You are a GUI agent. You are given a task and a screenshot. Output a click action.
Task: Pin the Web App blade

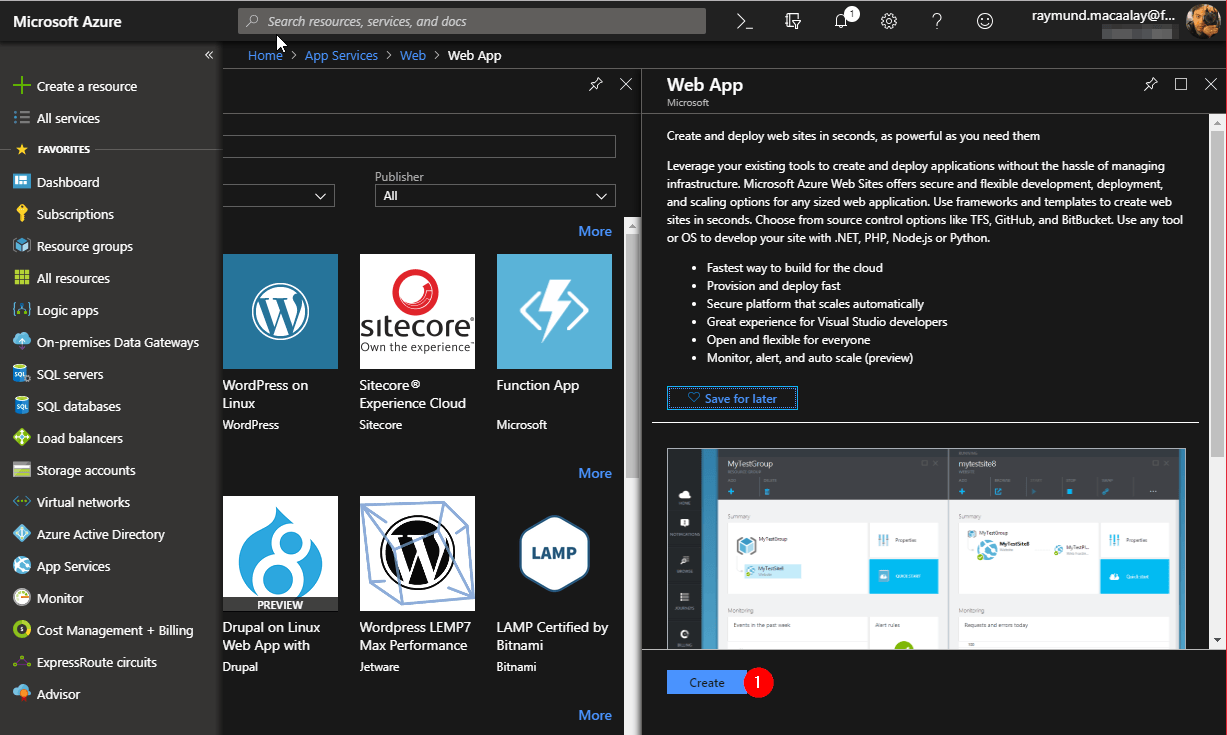[1151, 85]
